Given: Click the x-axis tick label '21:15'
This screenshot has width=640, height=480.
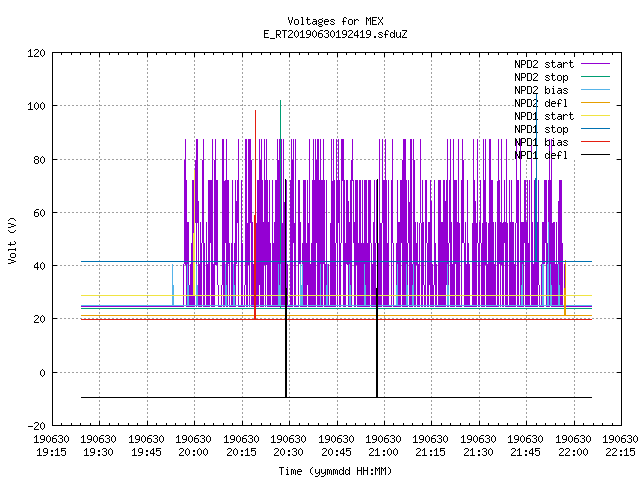Looking at the screenshot, I should coord(431,452).
